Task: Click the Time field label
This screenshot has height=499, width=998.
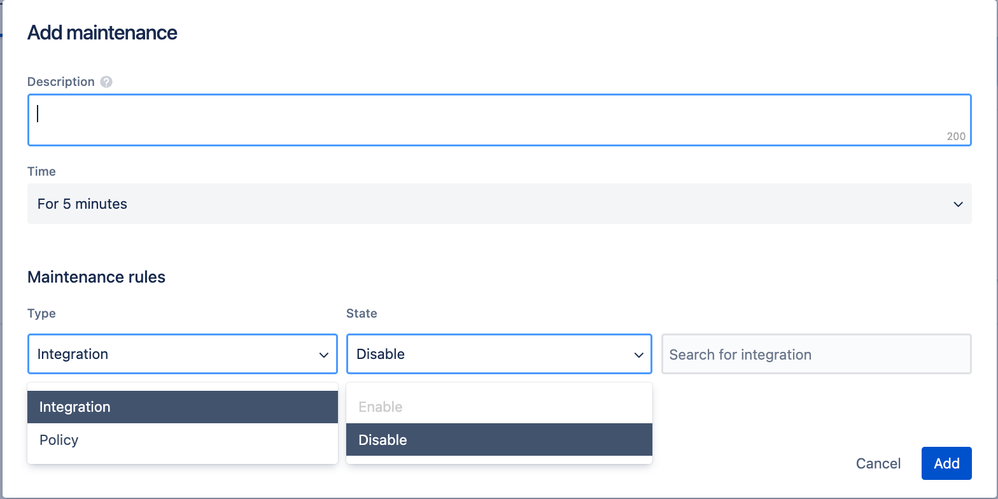Action: [41, 171]
